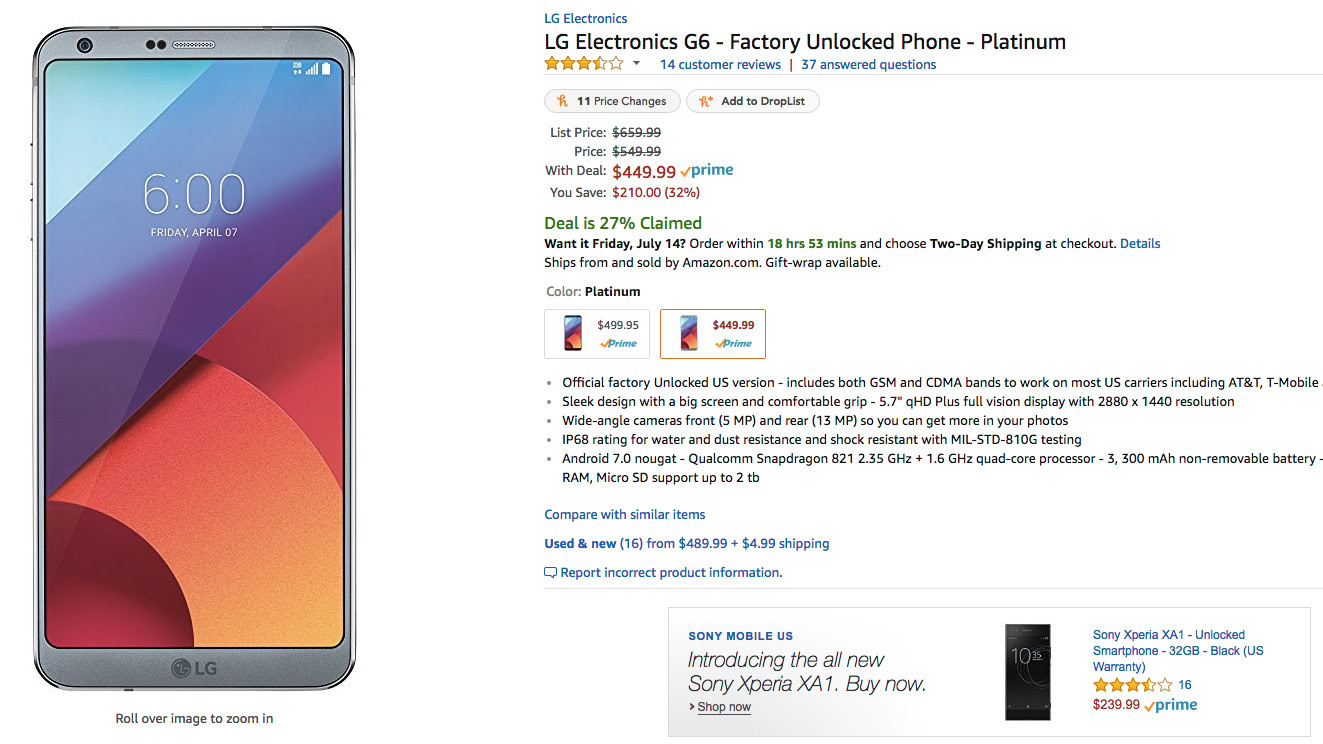Open the 14 customer reviews link
The image size is (1323, 744).
(x=720, y=64)
